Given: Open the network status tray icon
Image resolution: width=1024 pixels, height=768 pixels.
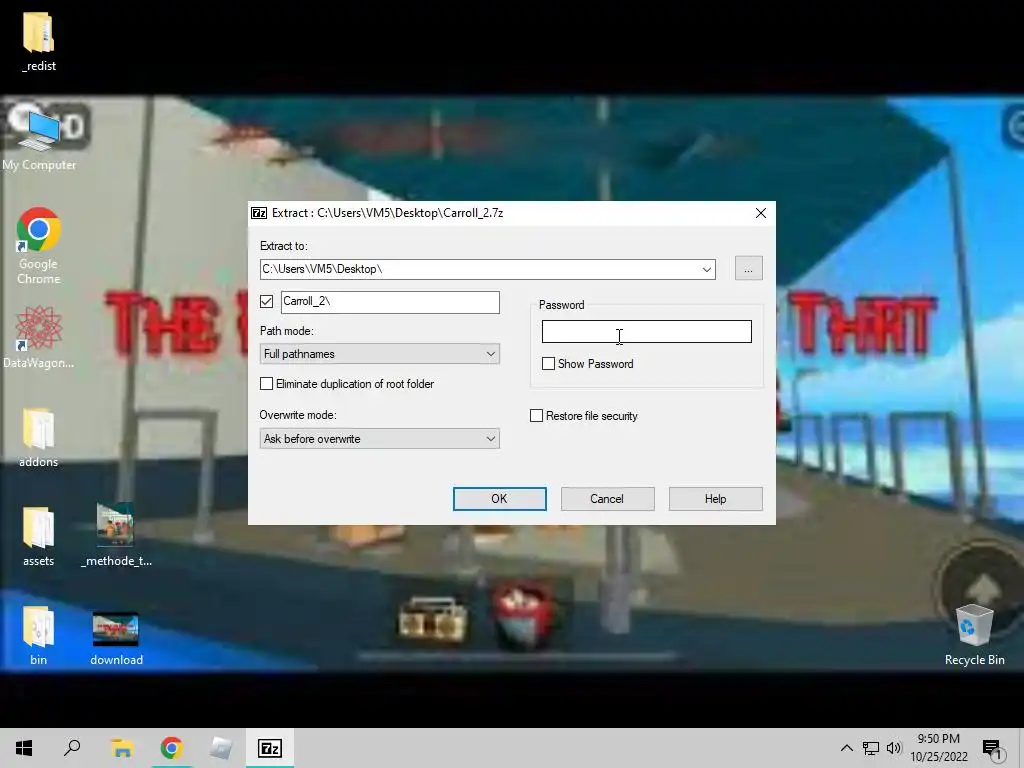Looking at the screenshot, I should [x=871, y=748].
